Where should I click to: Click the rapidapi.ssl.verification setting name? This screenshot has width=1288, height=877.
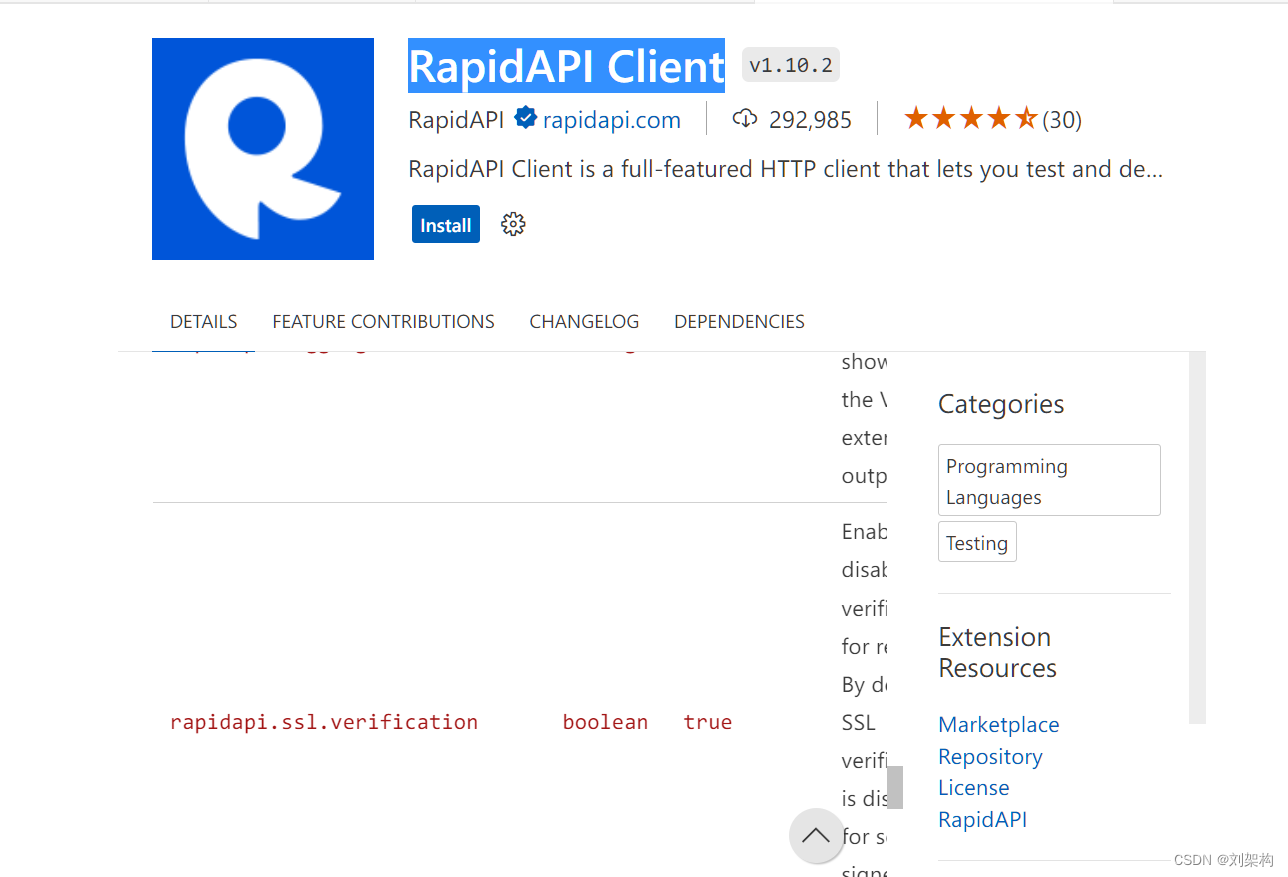[324, 722]
